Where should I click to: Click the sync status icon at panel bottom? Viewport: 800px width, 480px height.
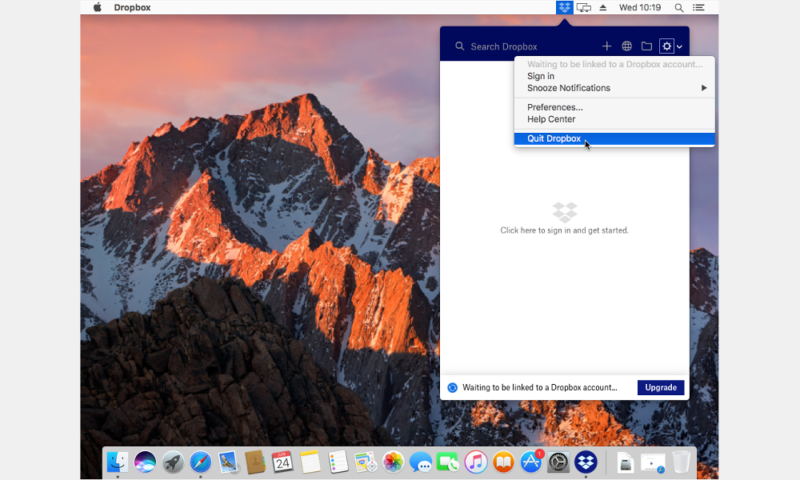pyautogui.click(x=452, y=388)
